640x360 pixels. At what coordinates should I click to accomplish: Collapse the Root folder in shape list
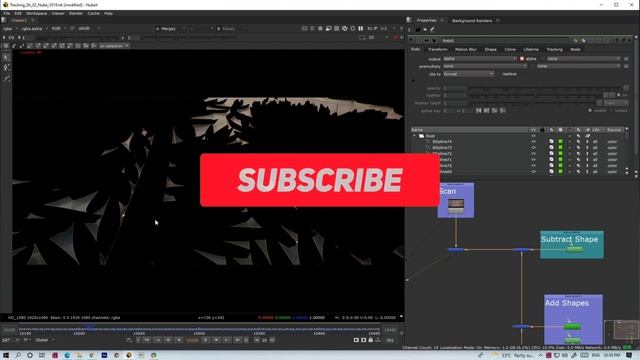click(414, 136)
